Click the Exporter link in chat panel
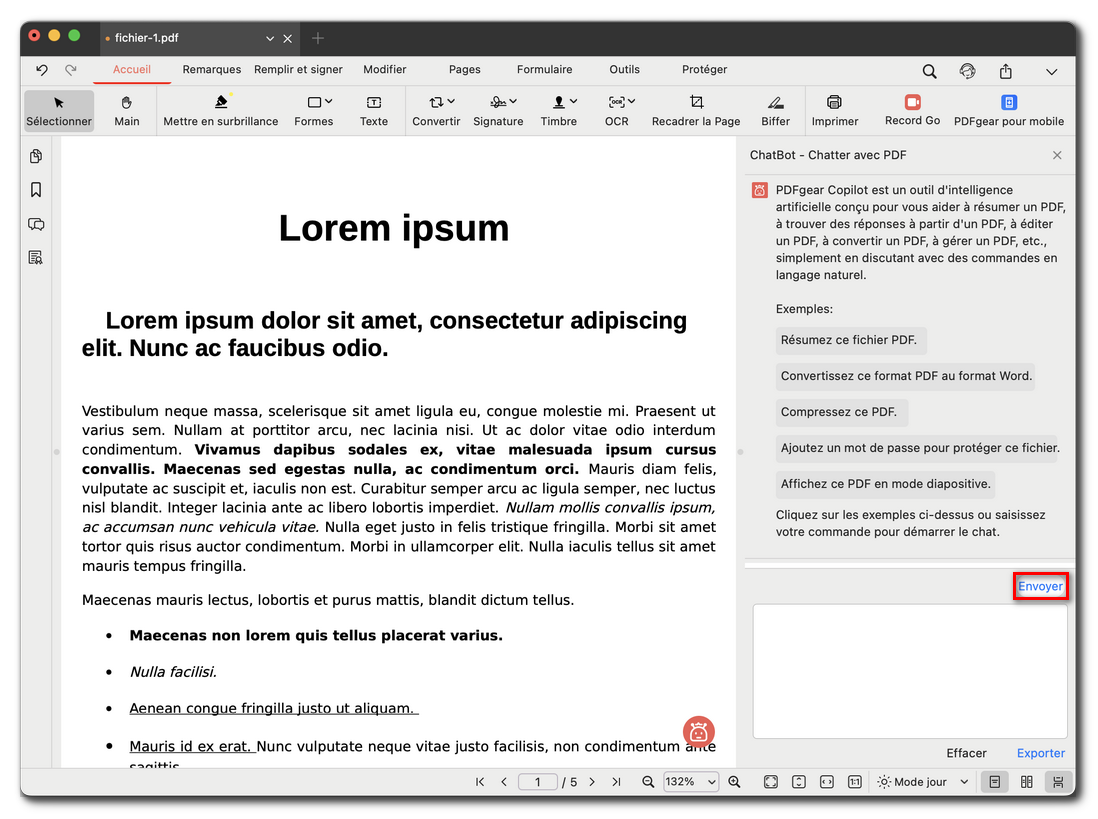1098x819 pixels. pos(1041,753)
